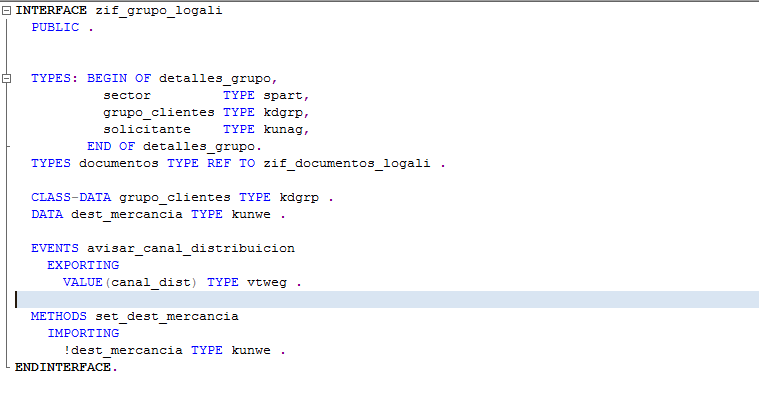Click the documentos type name
This screenshot has width=759, height=397.
pyautogui.click(x=119, y=163)
